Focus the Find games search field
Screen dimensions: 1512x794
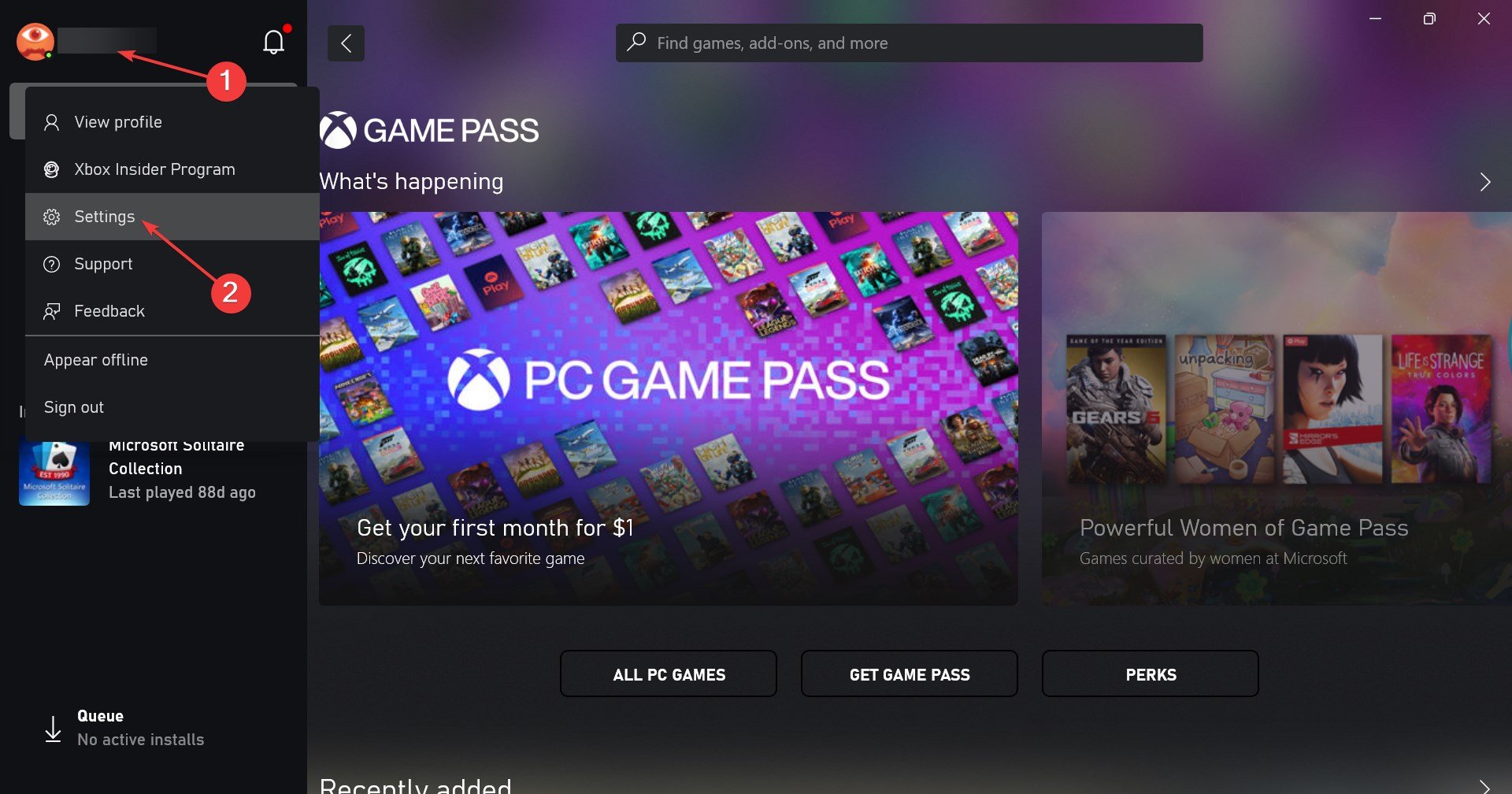coord(910,43)
